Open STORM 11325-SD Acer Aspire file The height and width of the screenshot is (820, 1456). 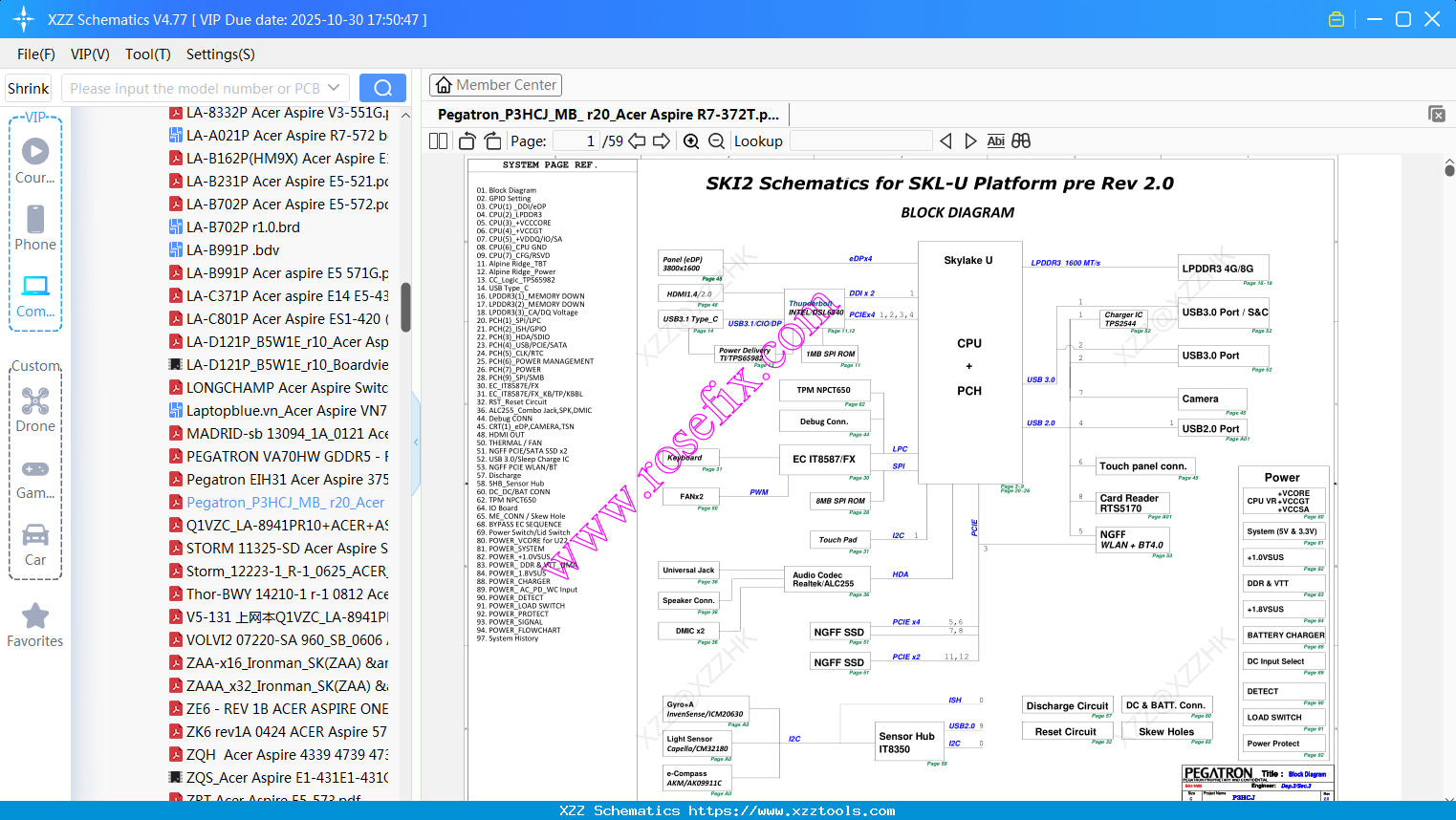tap(279, 549)
